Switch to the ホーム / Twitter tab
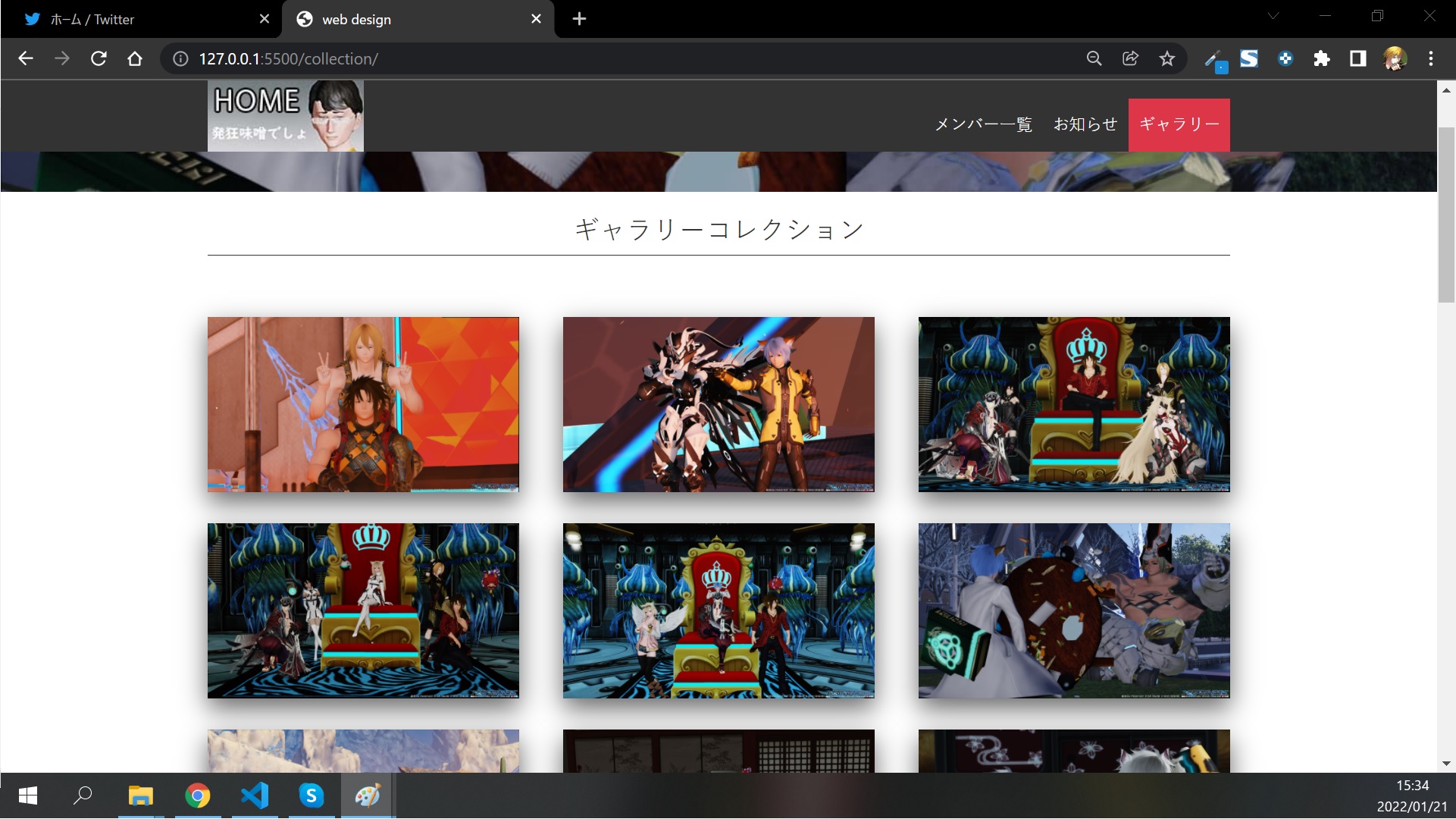This screenshot has height=819, width=1456. point(142,19)
